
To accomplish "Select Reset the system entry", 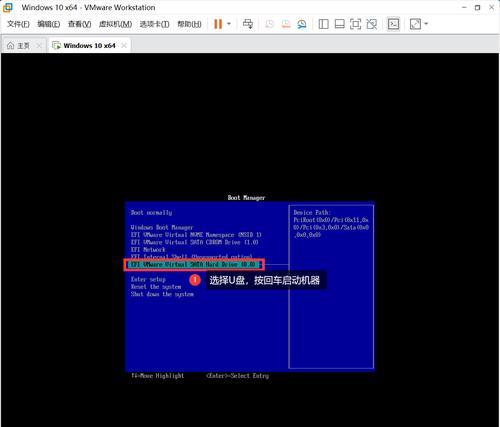I will [x=156, y=287].
